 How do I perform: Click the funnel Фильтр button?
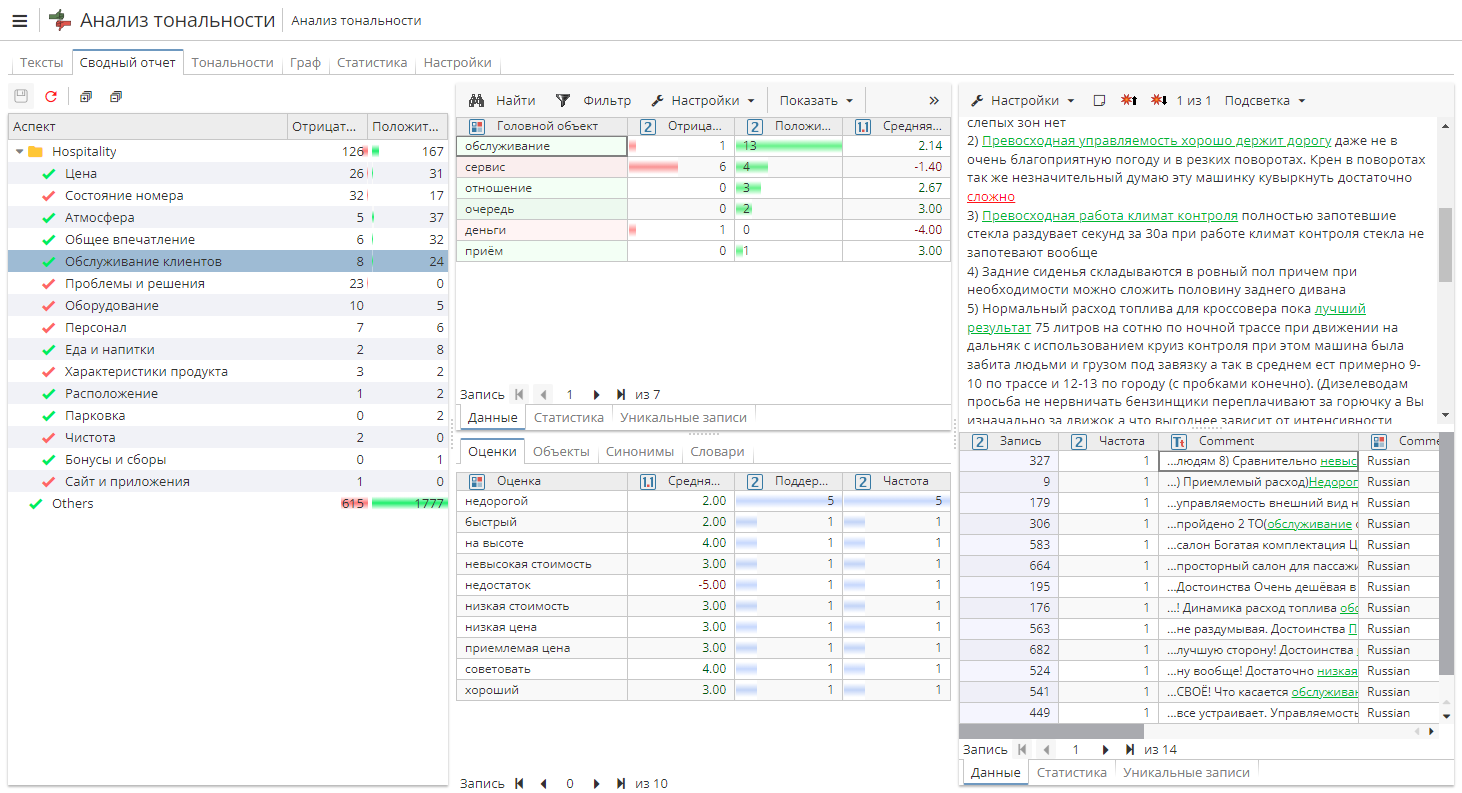(593, 100)
